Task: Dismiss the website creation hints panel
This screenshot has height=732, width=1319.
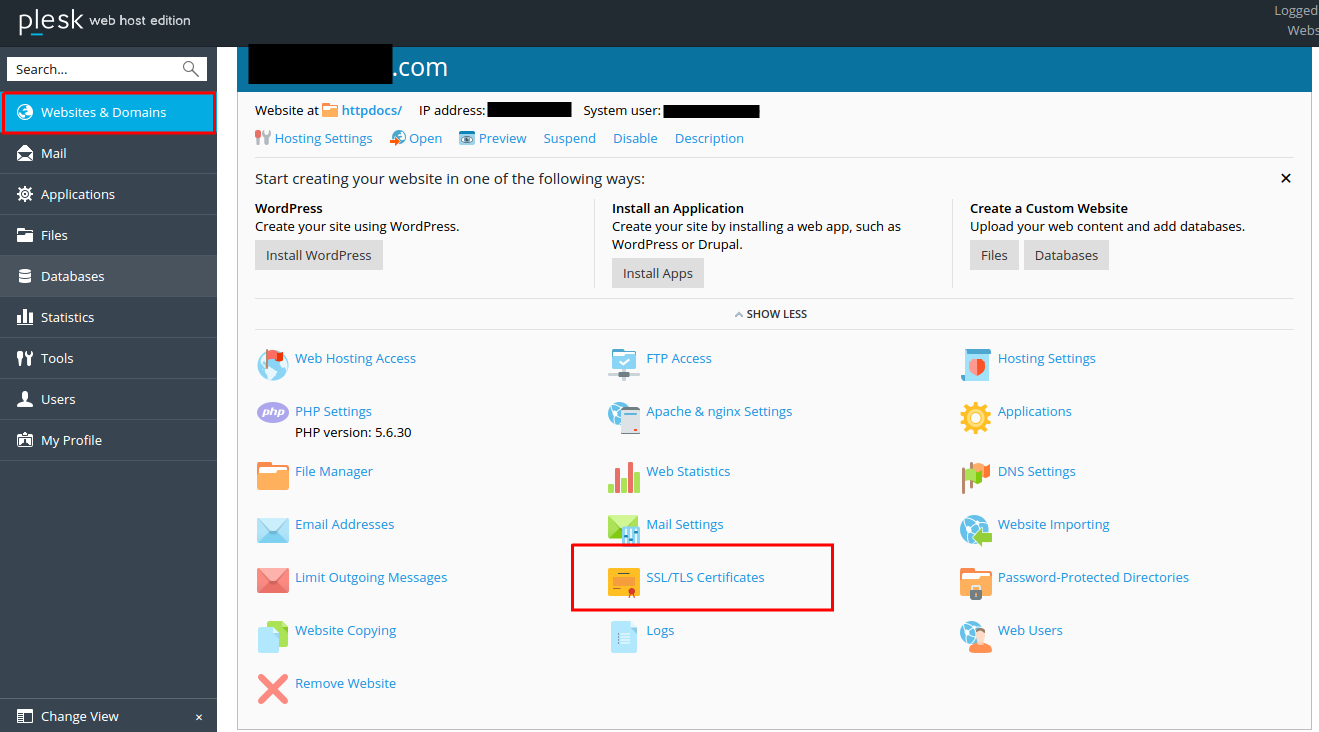Action: 1286,178
